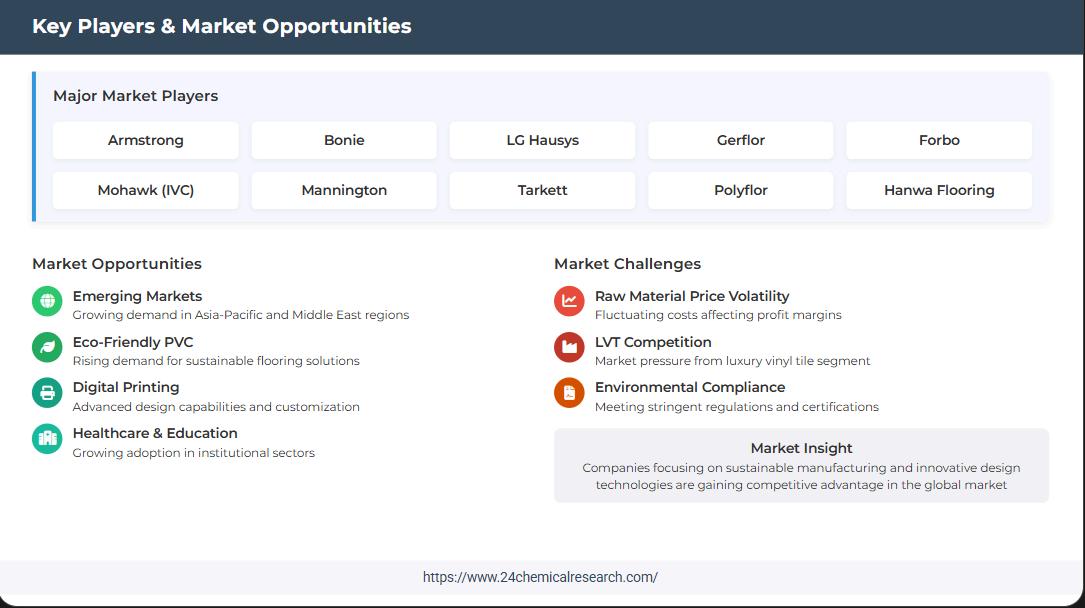Click the Forbo player card
Viewport: 1085px width, 608px height.
[x=939, y=141]
